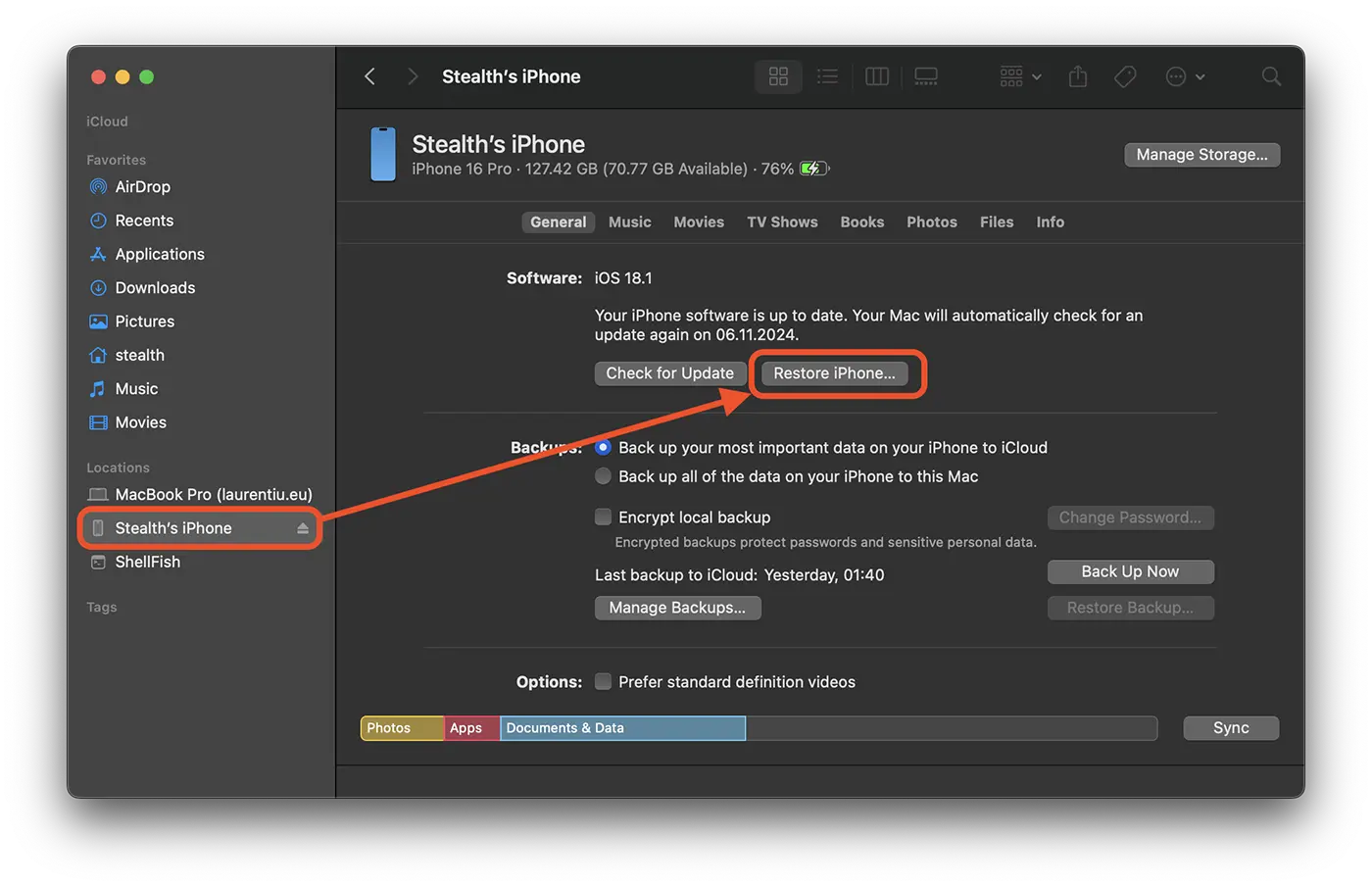Go forward with the right chevron
The height and width of the screenshot is (887, 1372).
413,76
